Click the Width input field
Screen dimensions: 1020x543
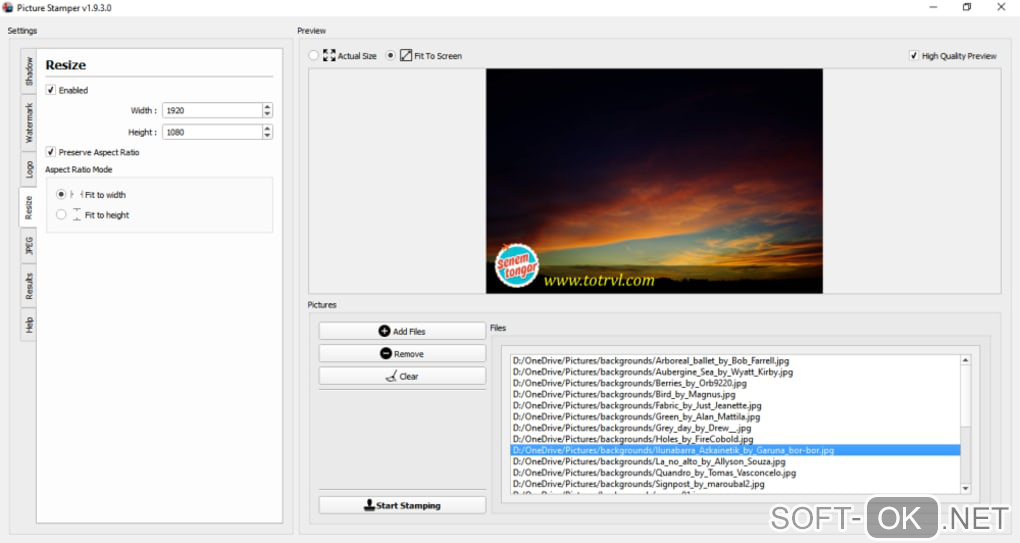pyautogui.click(x=212, y=110)
